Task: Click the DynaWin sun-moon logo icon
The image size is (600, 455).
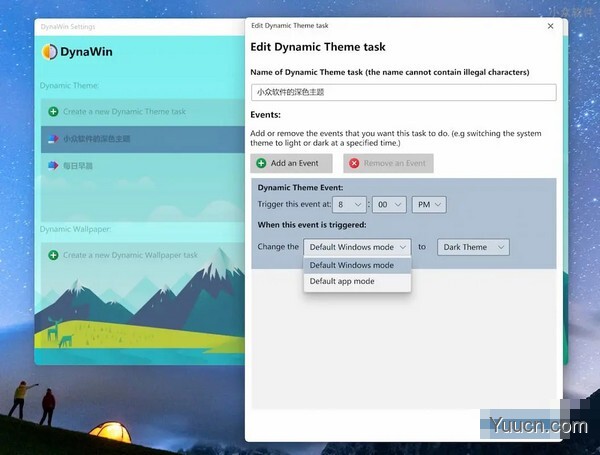Action: (x=50, y=52)
